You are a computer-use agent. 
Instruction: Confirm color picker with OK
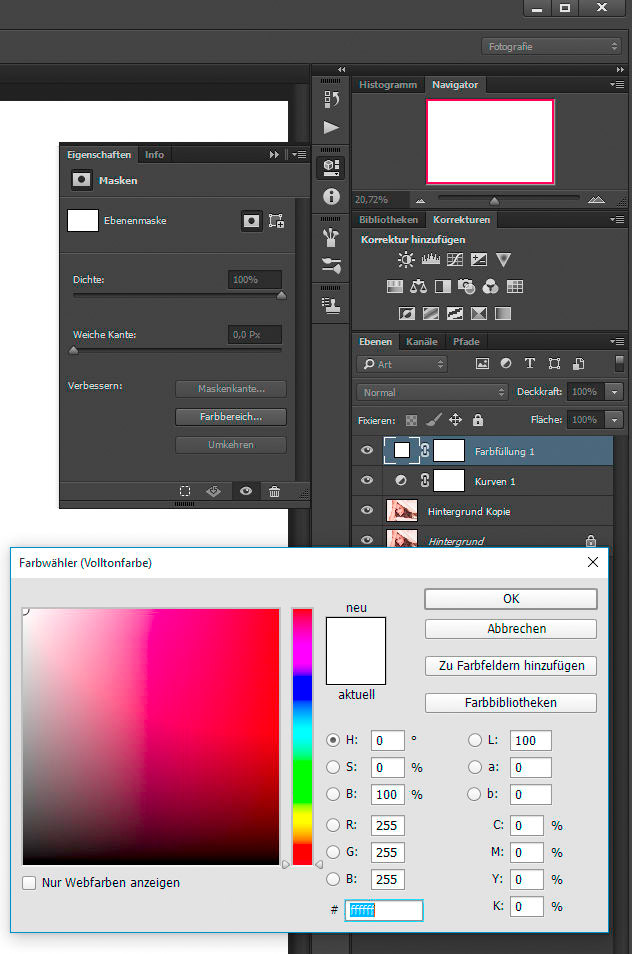[x=511, y=599]
